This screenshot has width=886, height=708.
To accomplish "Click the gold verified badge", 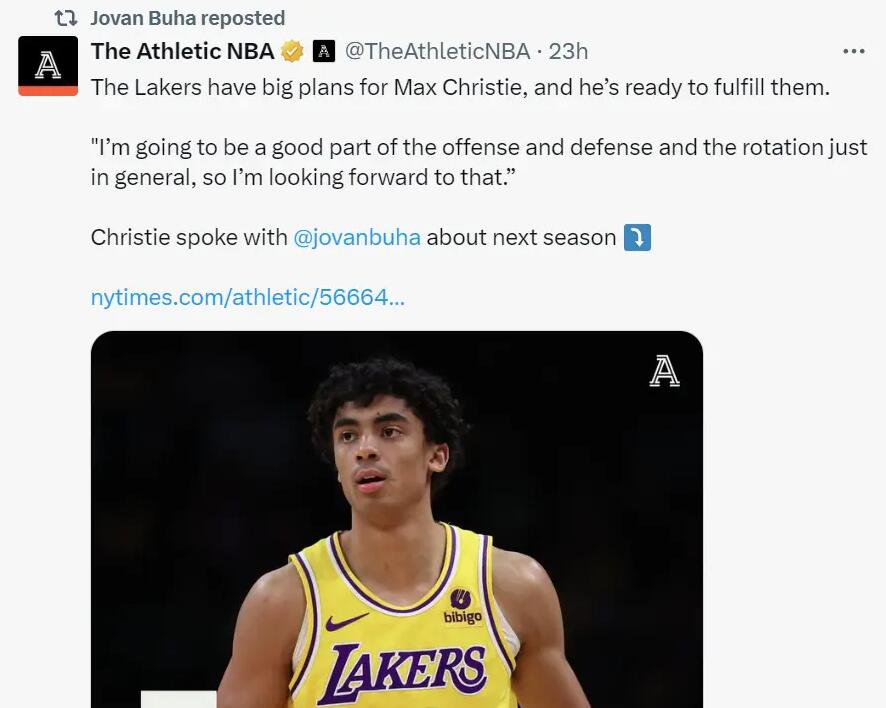I will [x=292, y=51].
